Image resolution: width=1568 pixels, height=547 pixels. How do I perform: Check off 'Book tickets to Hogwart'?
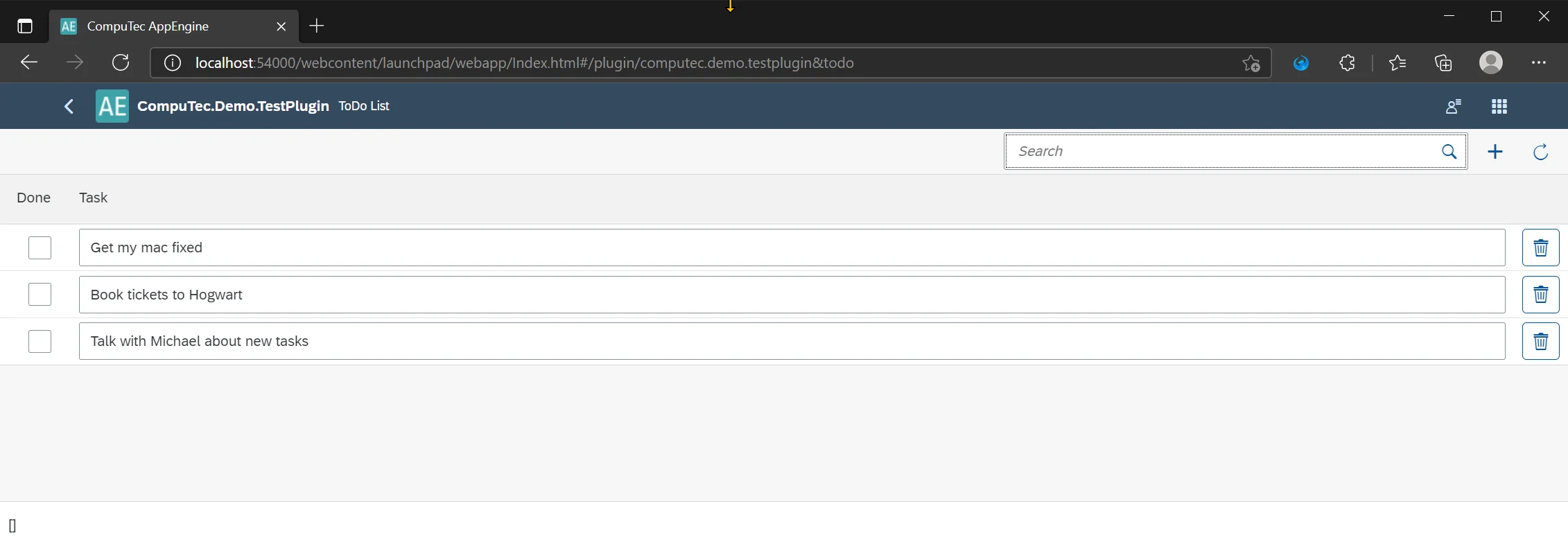tap(40, 295)
